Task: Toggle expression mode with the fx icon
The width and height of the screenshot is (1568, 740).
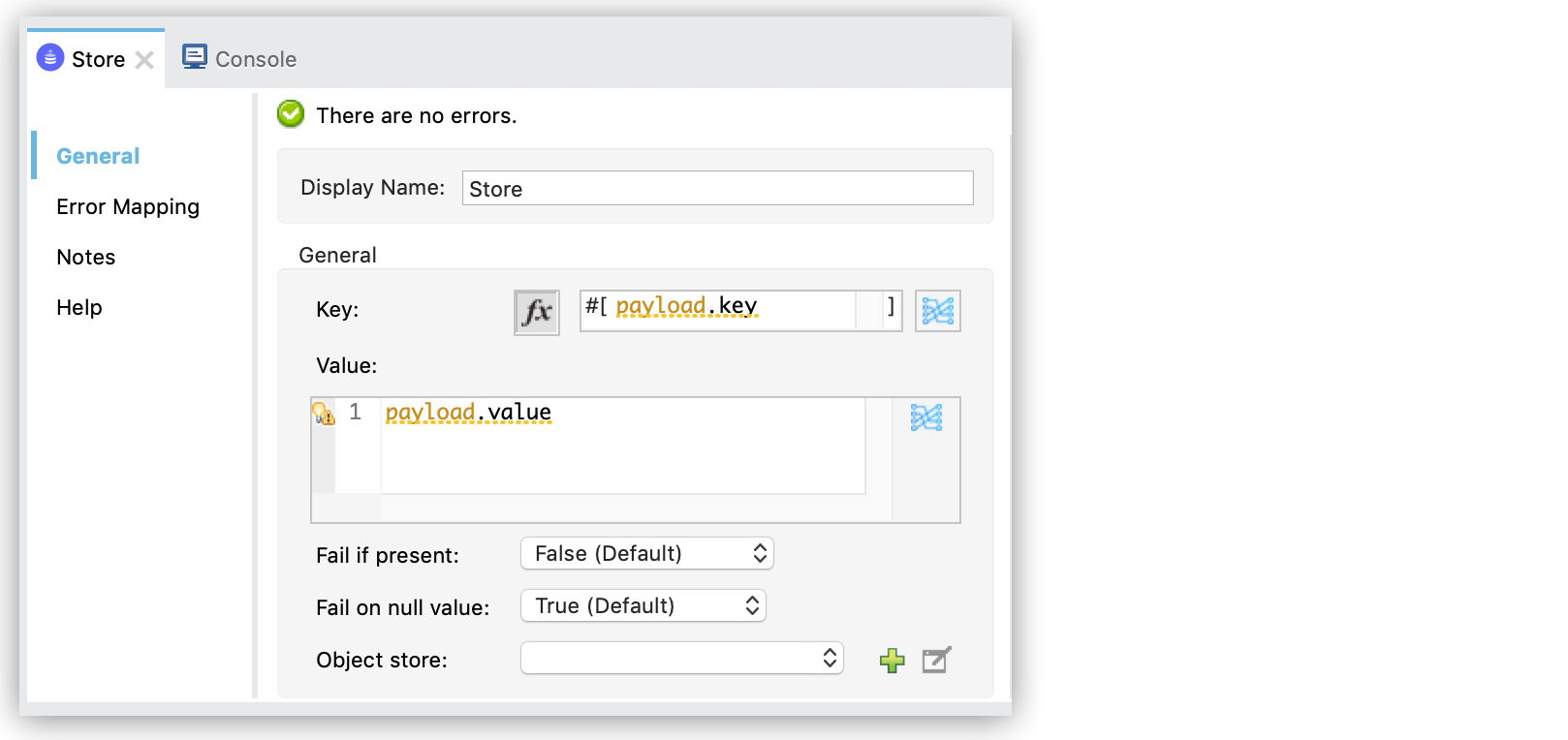Action: 536,311
